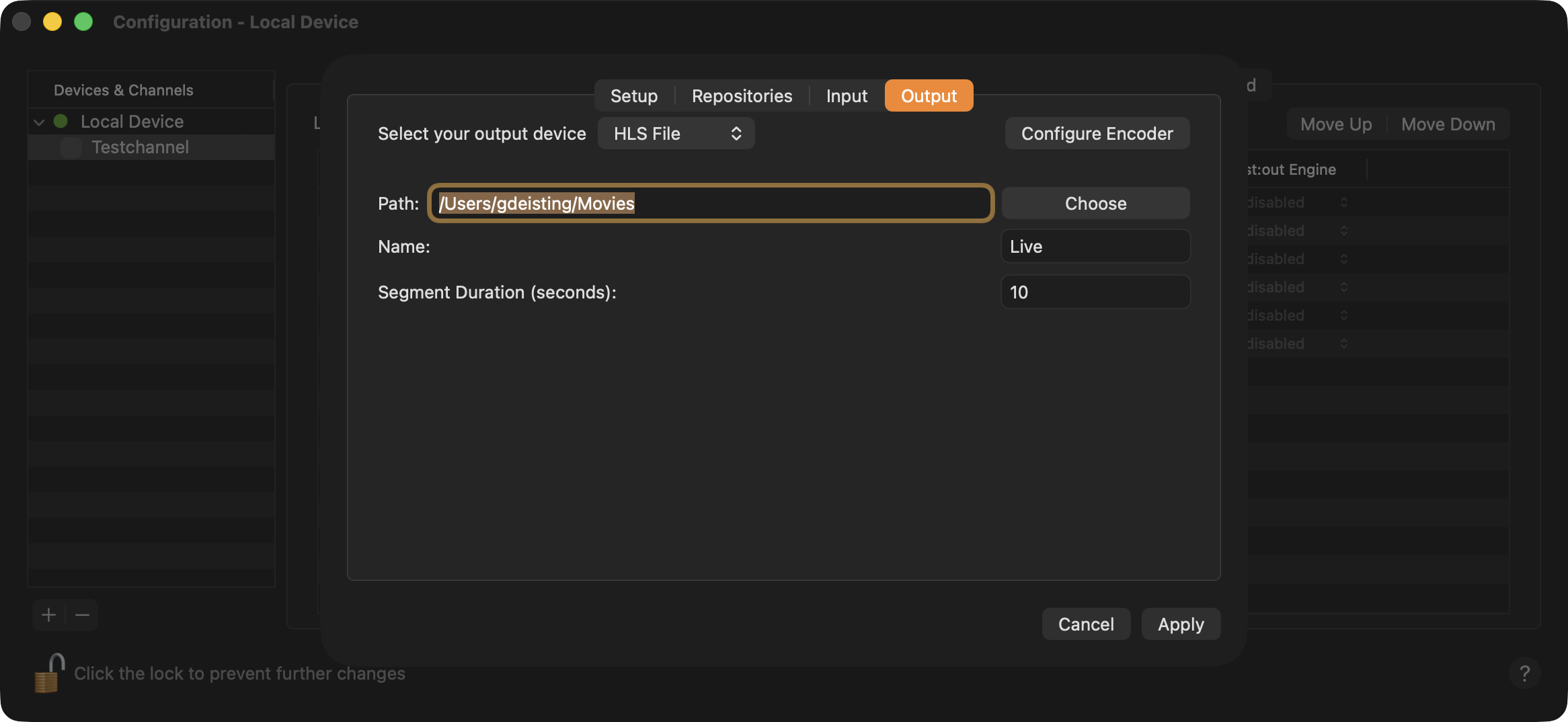Open the third disabled engine dropdown
The image size is (1568, 722).
coord(1298,259)
